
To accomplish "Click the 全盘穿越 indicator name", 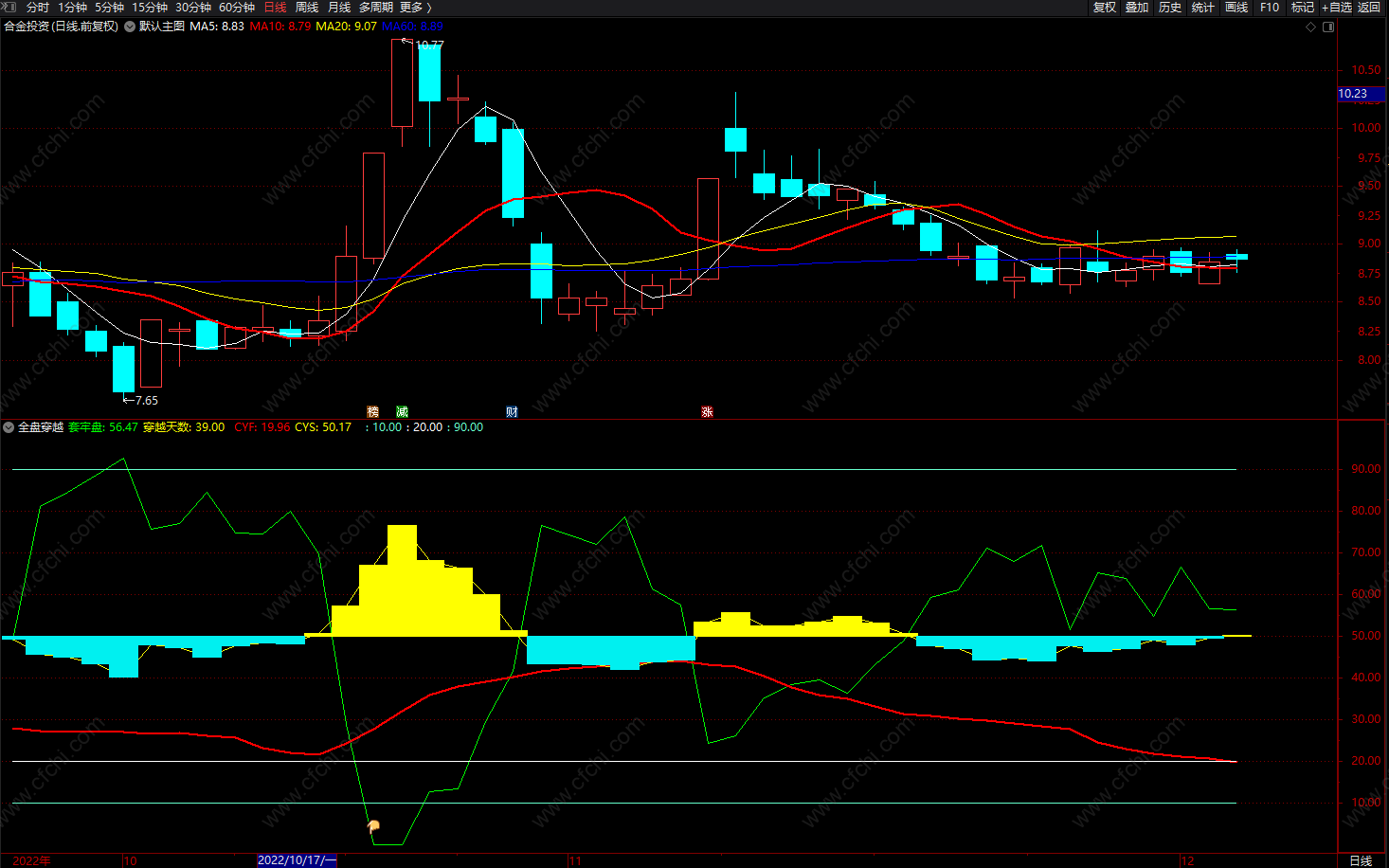I will coord(41,427).
